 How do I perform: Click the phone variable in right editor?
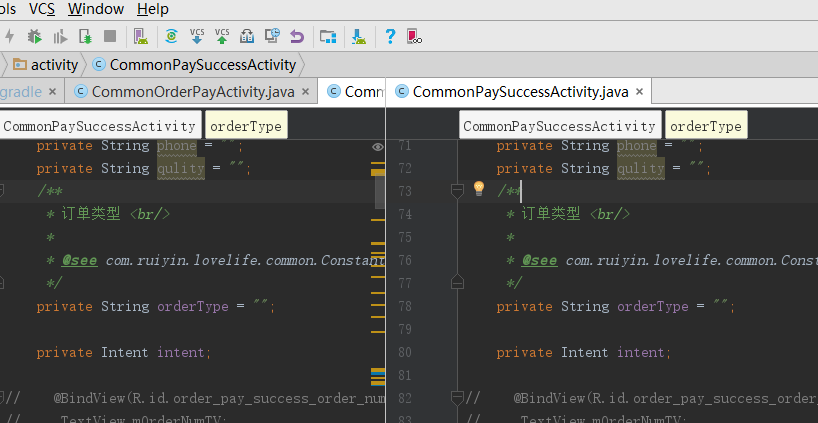point(636,146)
